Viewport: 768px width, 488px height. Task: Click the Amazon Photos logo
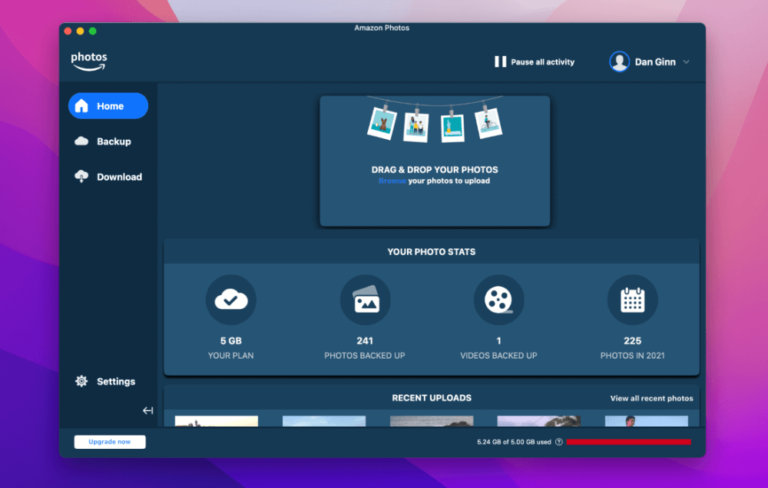[89, 62]
